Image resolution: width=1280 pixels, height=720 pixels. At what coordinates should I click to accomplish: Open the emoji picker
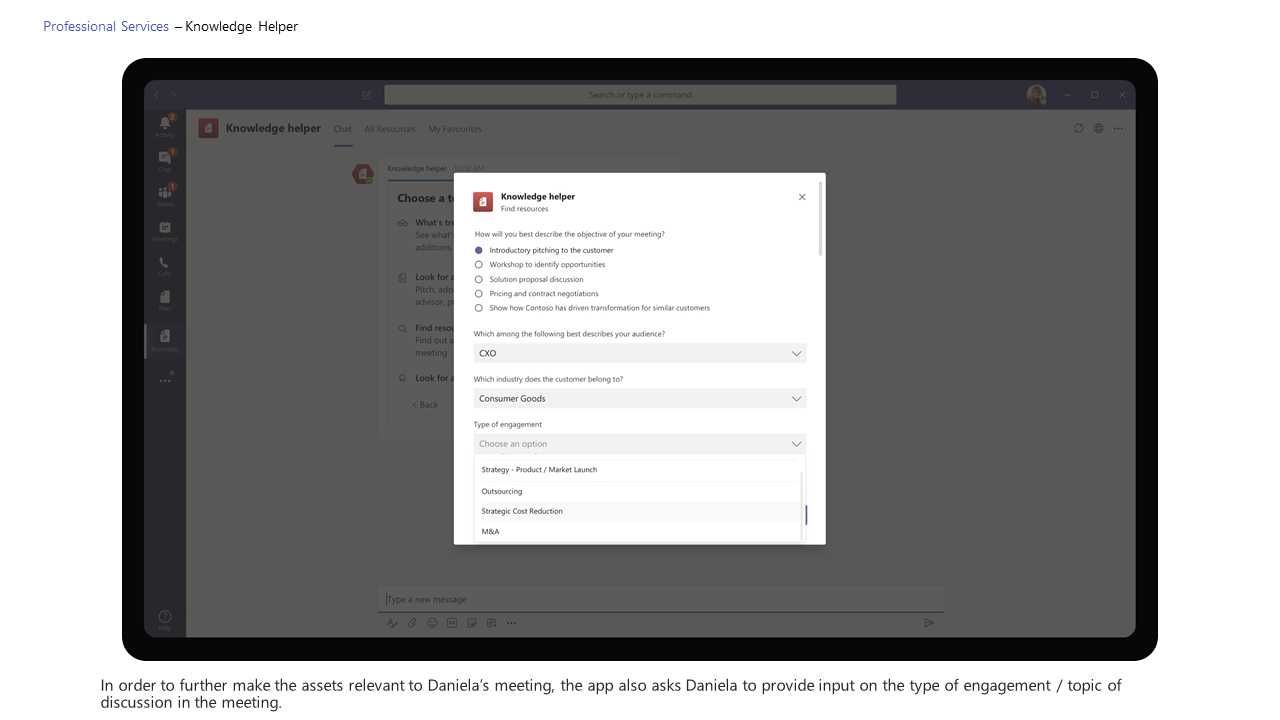pyautogui.click(x=432, y=622)
